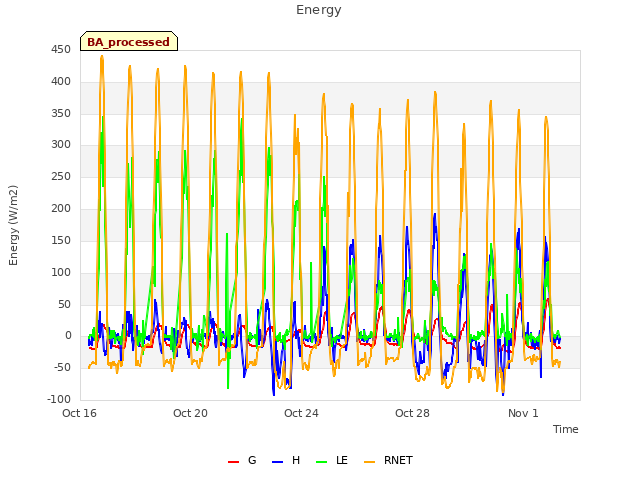Click the 400 y-axis tick label

point(61,82)
